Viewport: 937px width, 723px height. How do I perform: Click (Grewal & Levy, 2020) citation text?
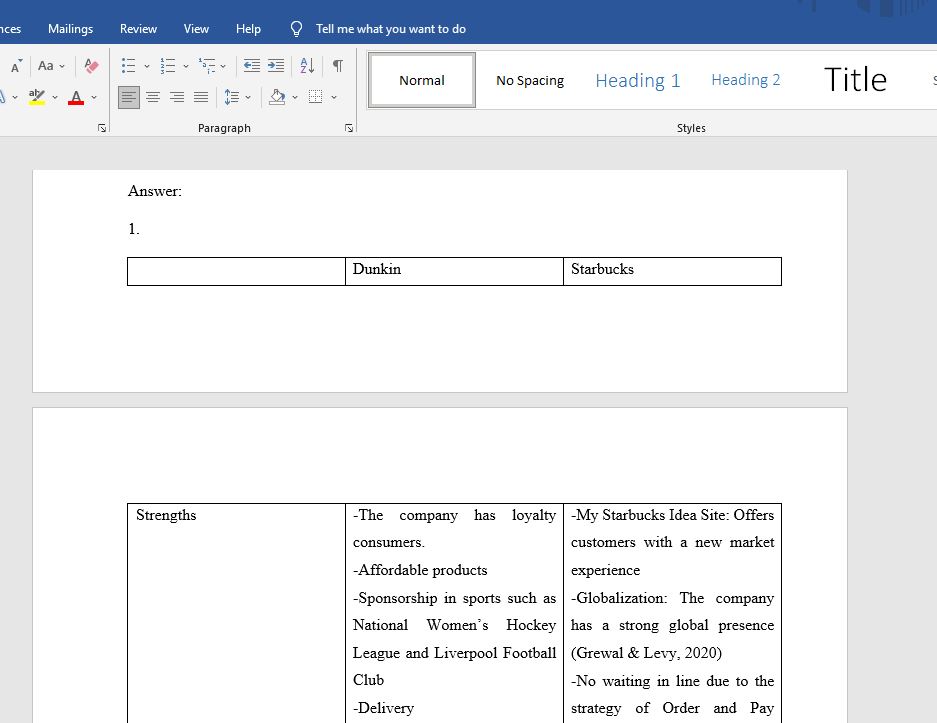646,653
